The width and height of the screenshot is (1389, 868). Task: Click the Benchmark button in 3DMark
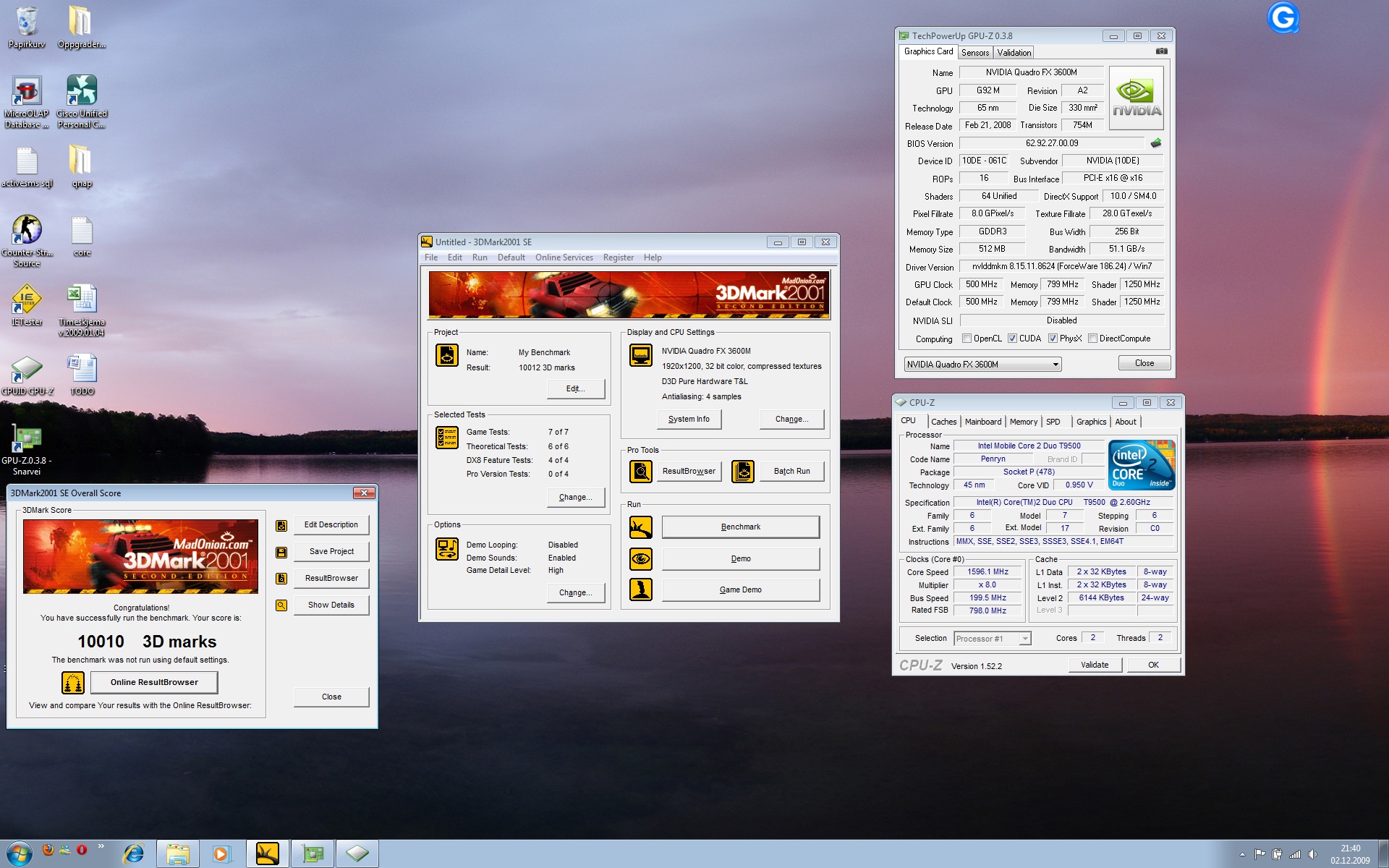tap(741, 527)
